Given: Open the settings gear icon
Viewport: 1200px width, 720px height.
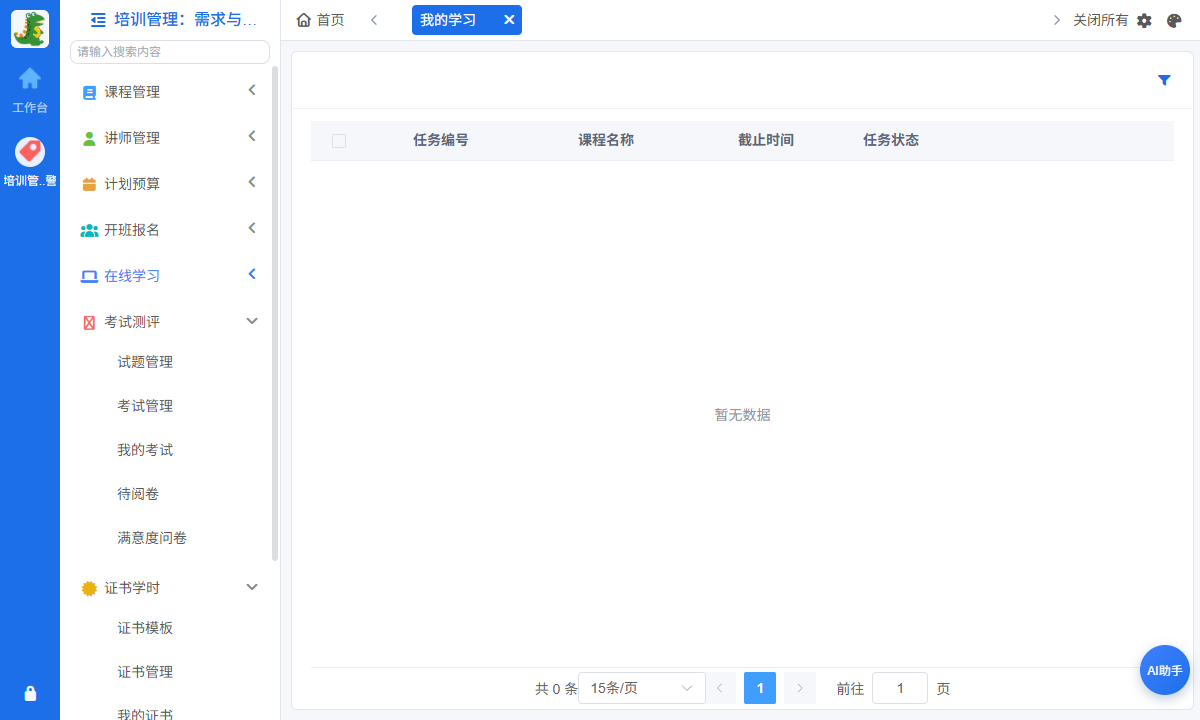Looking at the screenshot, I should 1145,20.
